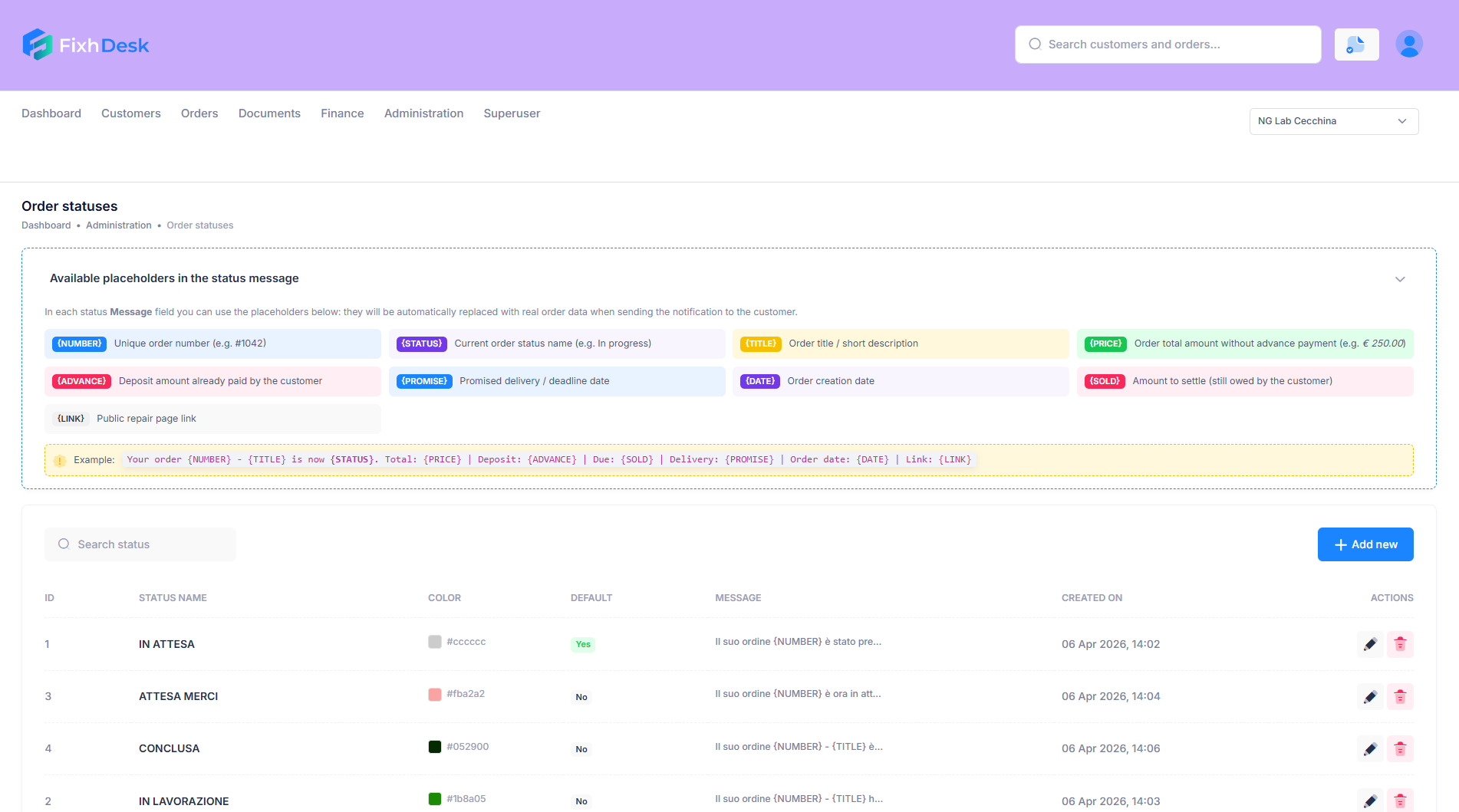Click the {LINK} placeholder badge
Image resolution: width=1459 pixels, height=812 pixels.
click(x=71, y=419)
